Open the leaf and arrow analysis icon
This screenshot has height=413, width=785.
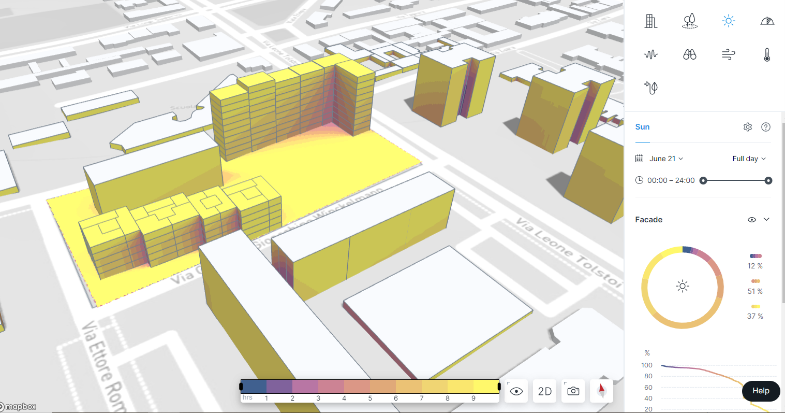coord(650,88)
